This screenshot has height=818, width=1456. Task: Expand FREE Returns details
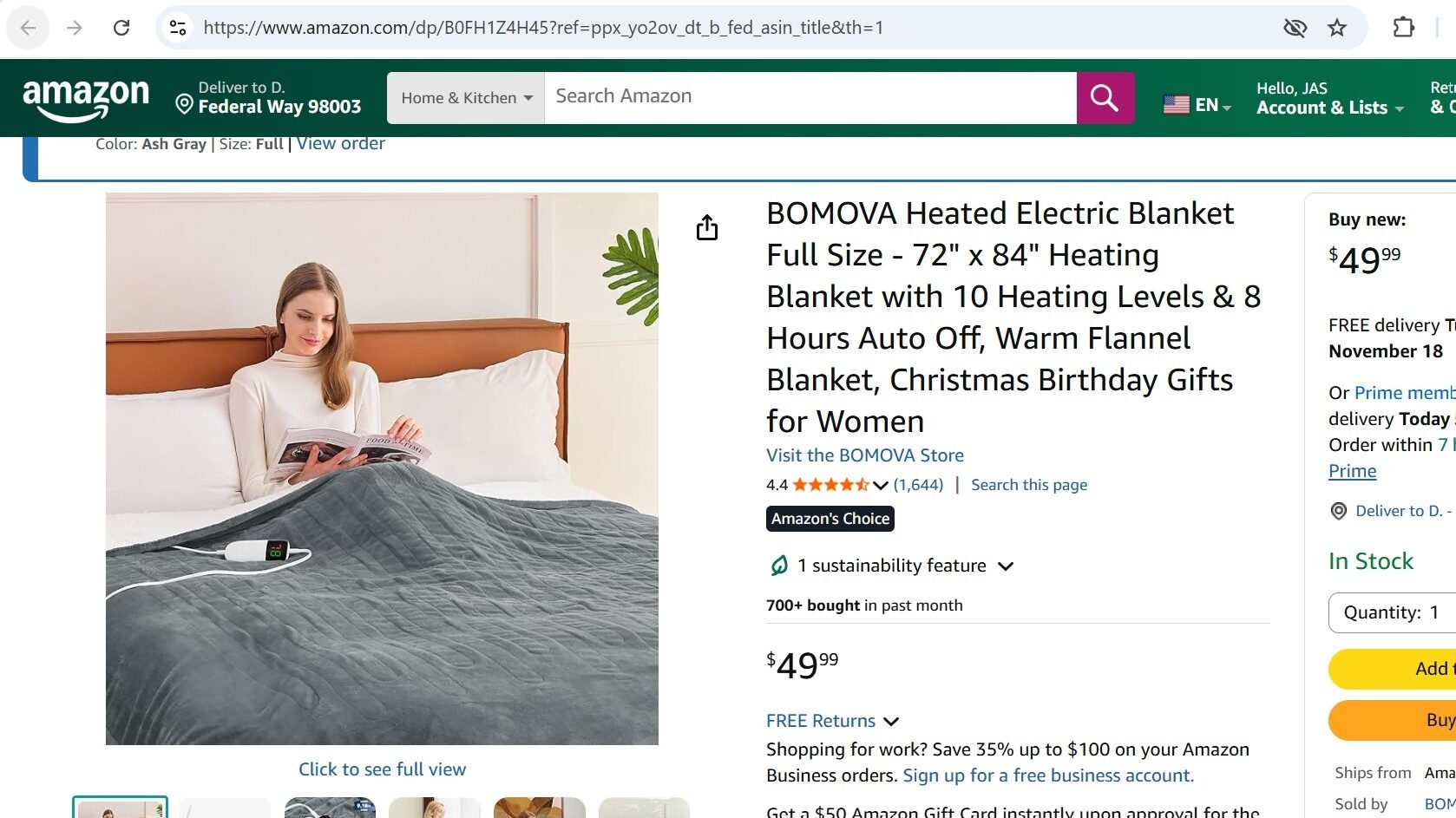click(832, 721)
